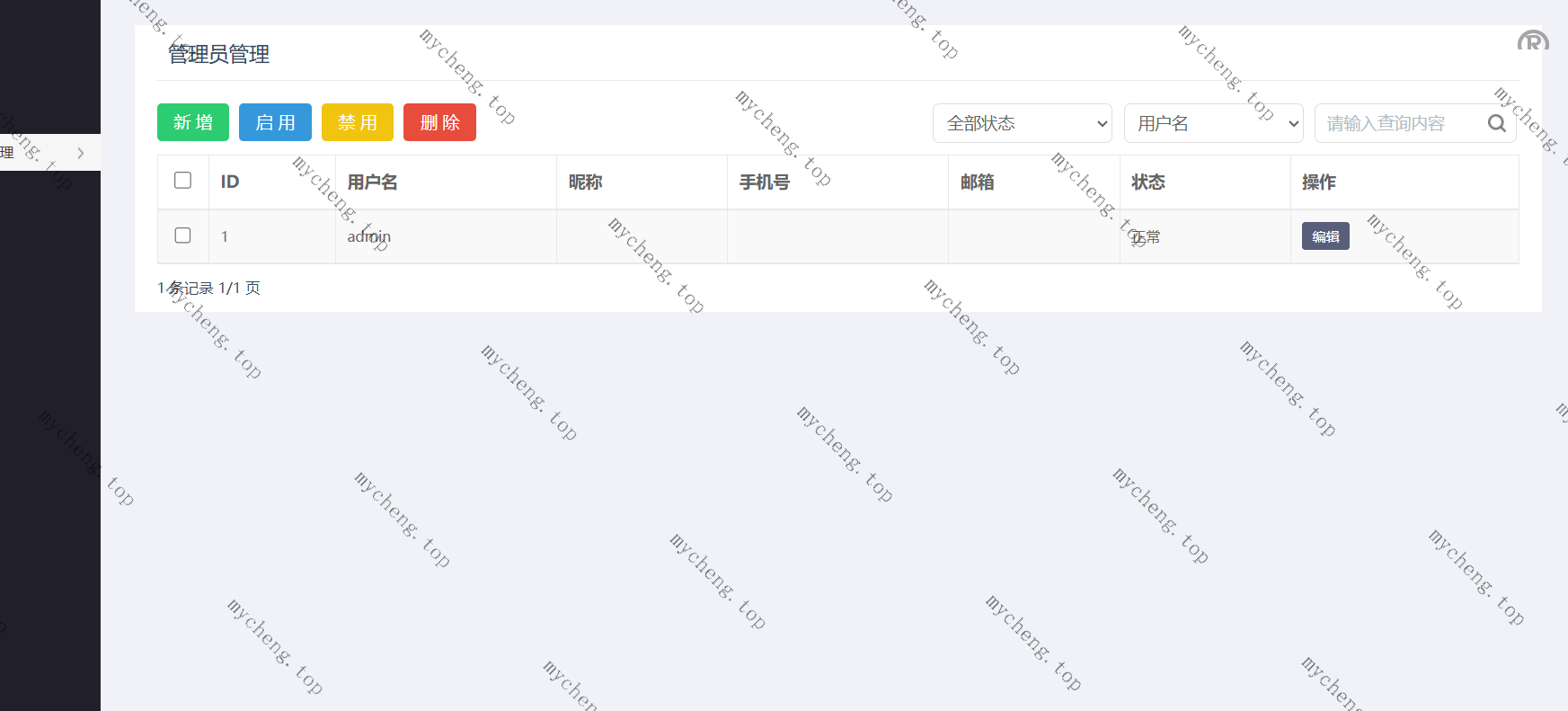Viewport: 1568px width, 711px height.
Task: Click the red 删除 button
Action: point(439,122)
